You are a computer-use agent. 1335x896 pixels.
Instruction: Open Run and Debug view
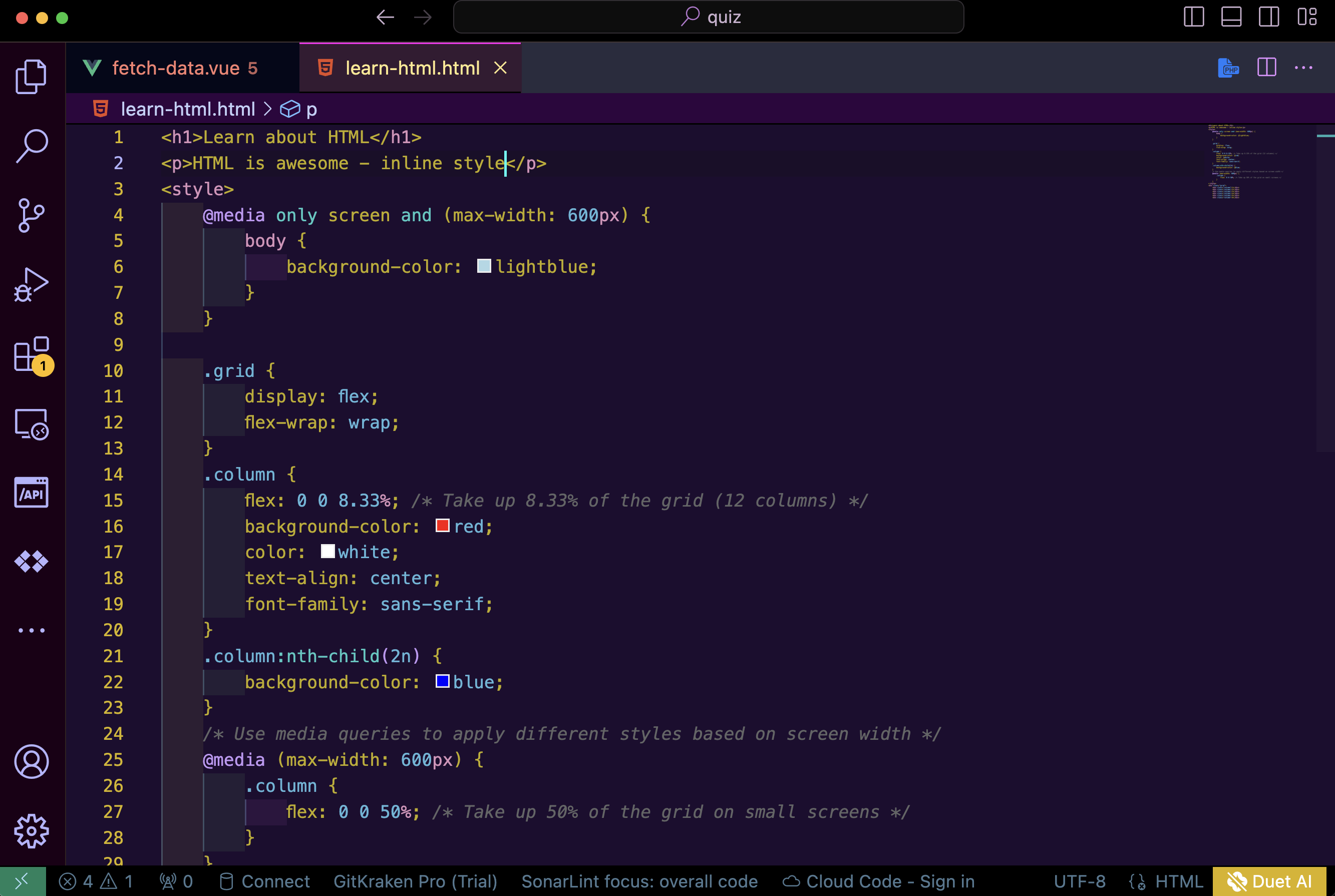coord(31,285)
